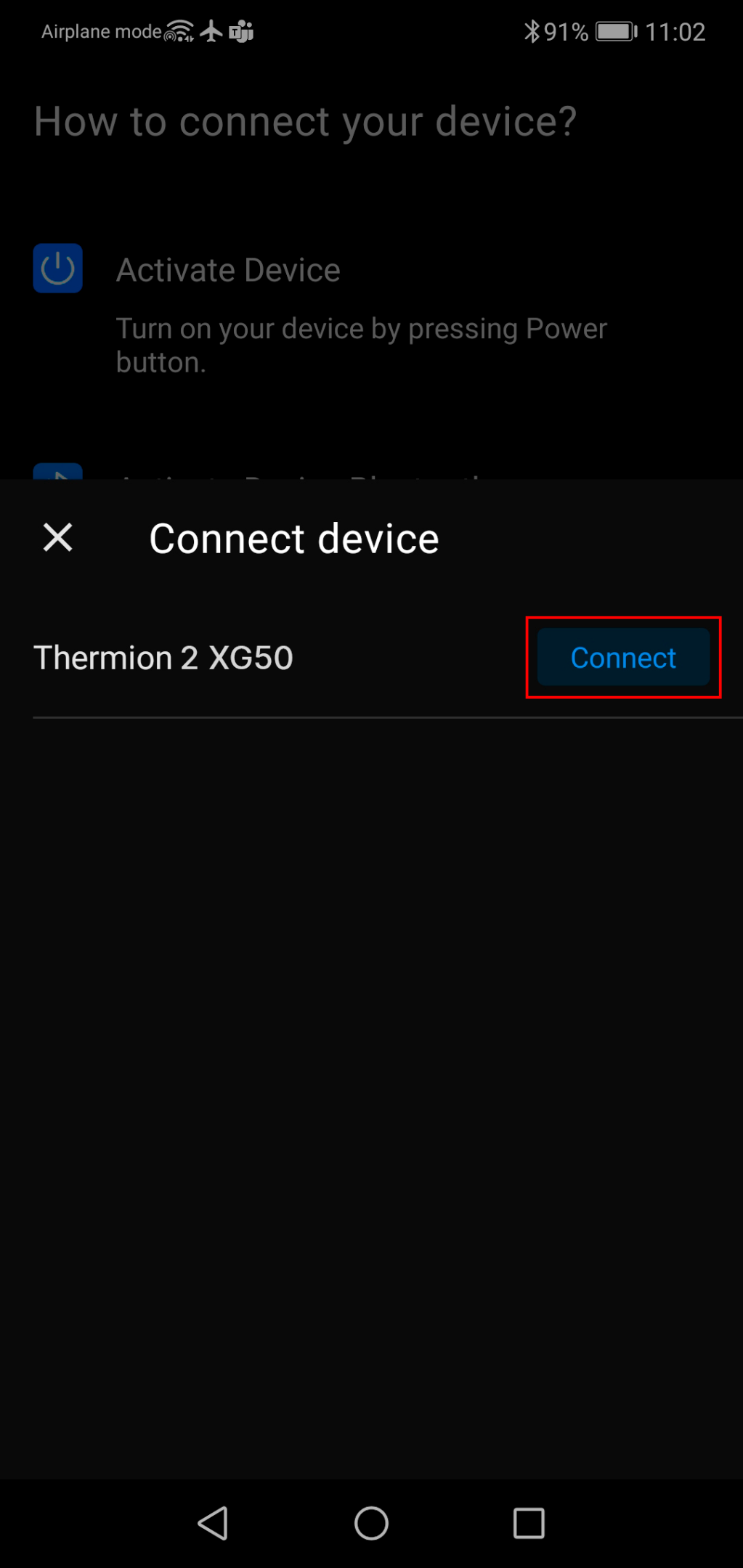Tap the Android back navigation button

tap(213, 1523)
